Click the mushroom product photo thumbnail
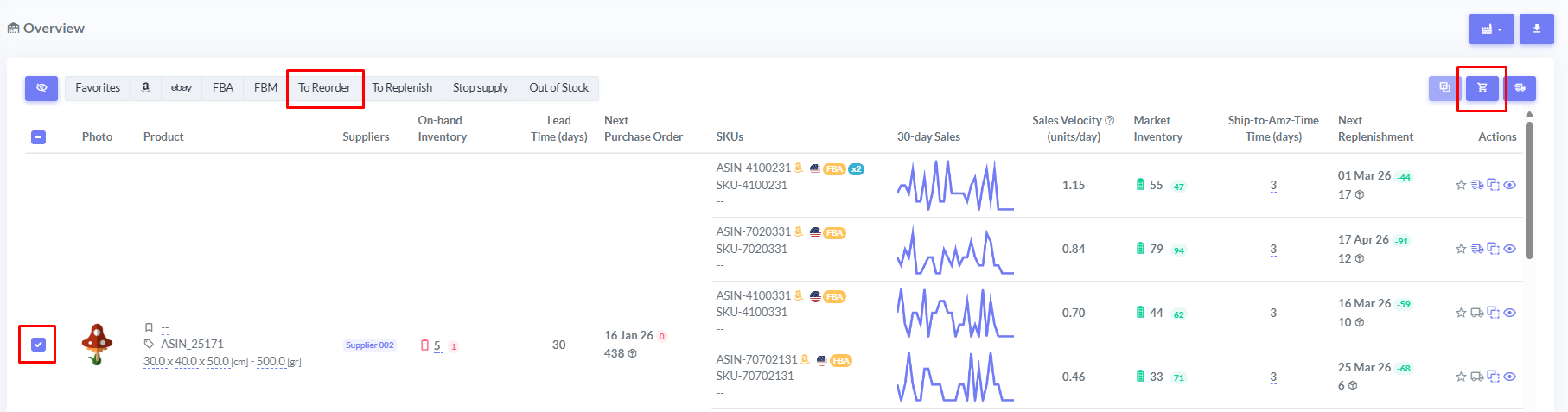Screen dimensions: 1568x412 (97, 345)
